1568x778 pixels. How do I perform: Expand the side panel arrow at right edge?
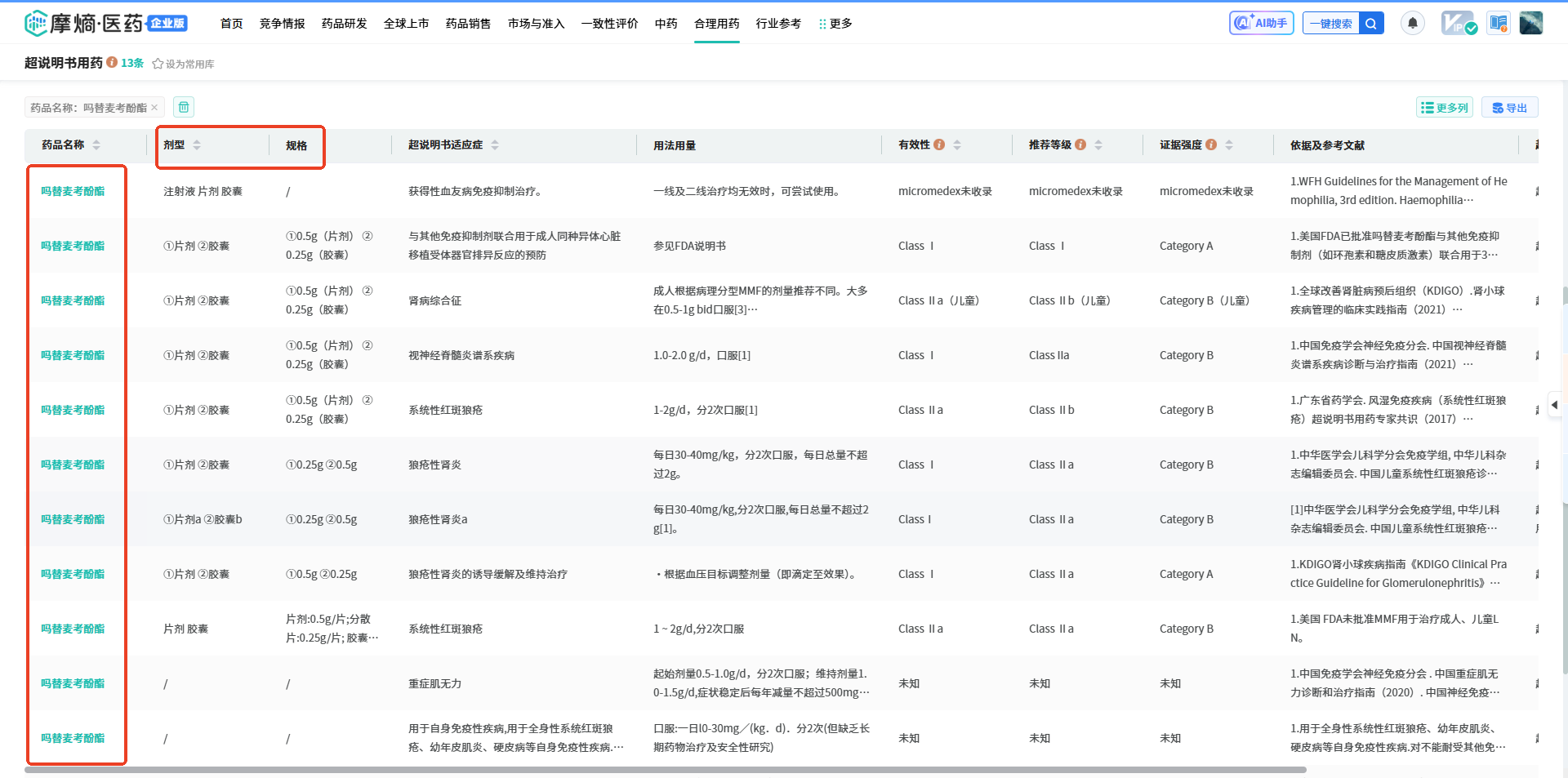[1554, 404]
